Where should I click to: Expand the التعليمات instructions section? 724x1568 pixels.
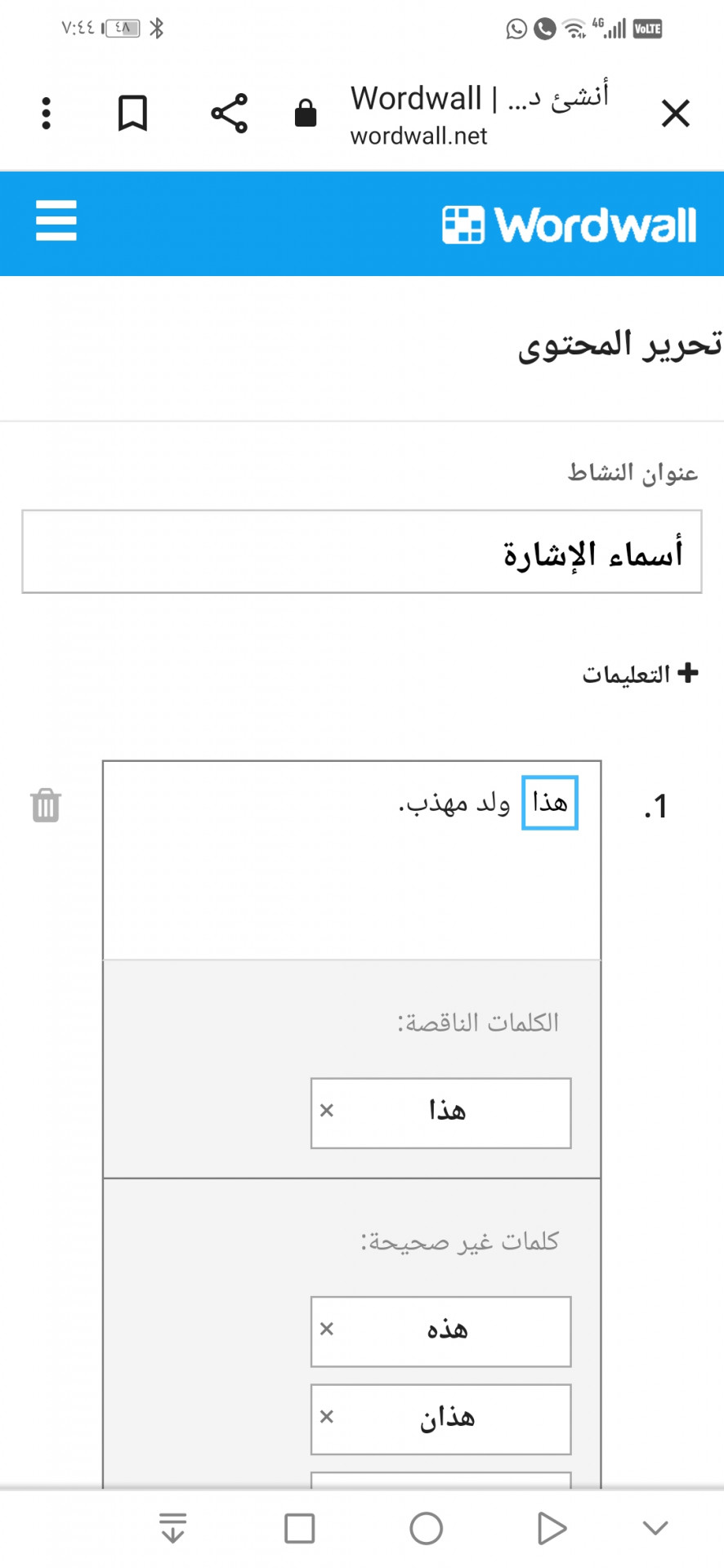pyautogui.click(x=641, y=674)
